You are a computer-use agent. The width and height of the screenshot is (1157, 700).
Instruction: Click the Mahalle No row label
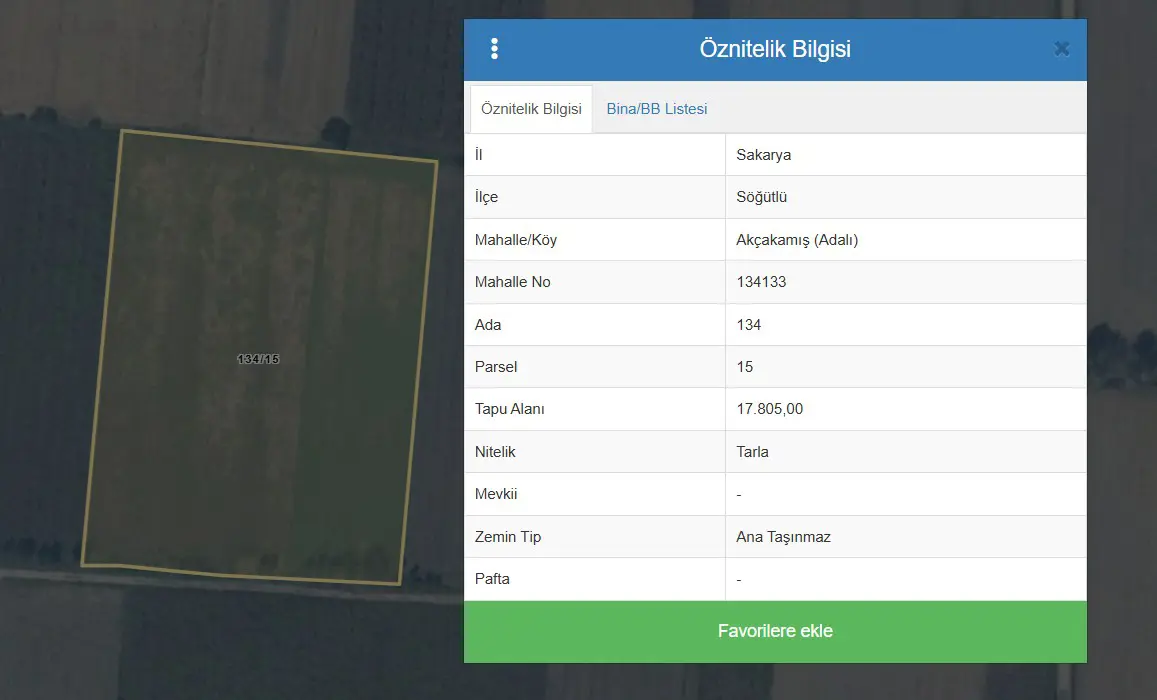coord(513,282)
